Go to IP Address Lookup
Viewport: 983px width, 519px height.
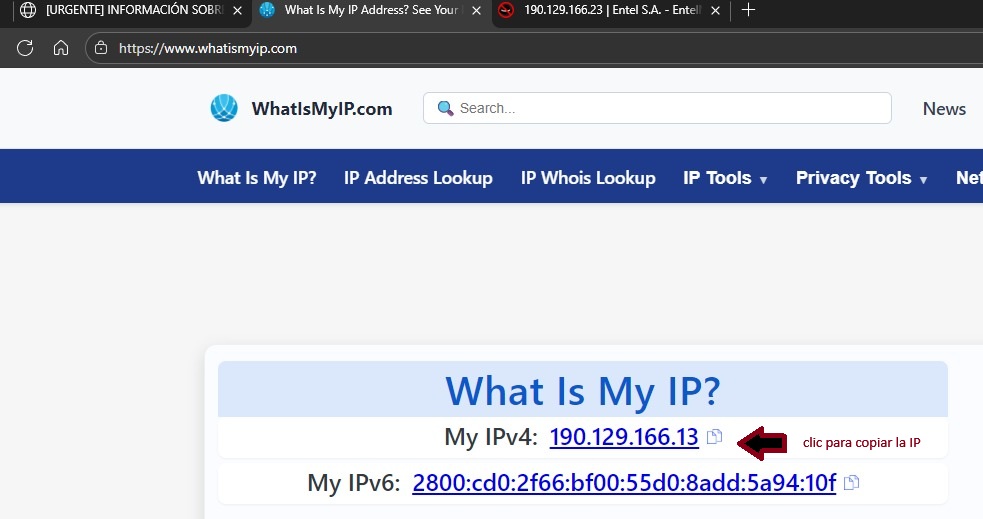pyautogui.click(x=418, y=178)
